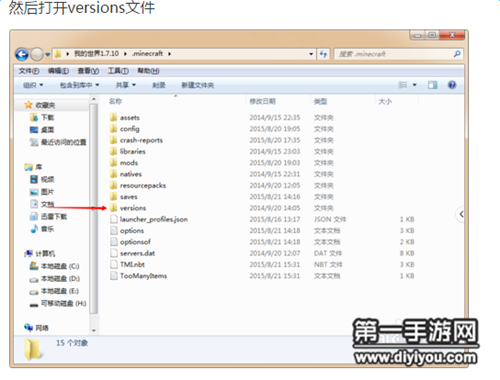Click the refresh icon beside address bar
The image size is (500, 380).
[x=323, y=54]
